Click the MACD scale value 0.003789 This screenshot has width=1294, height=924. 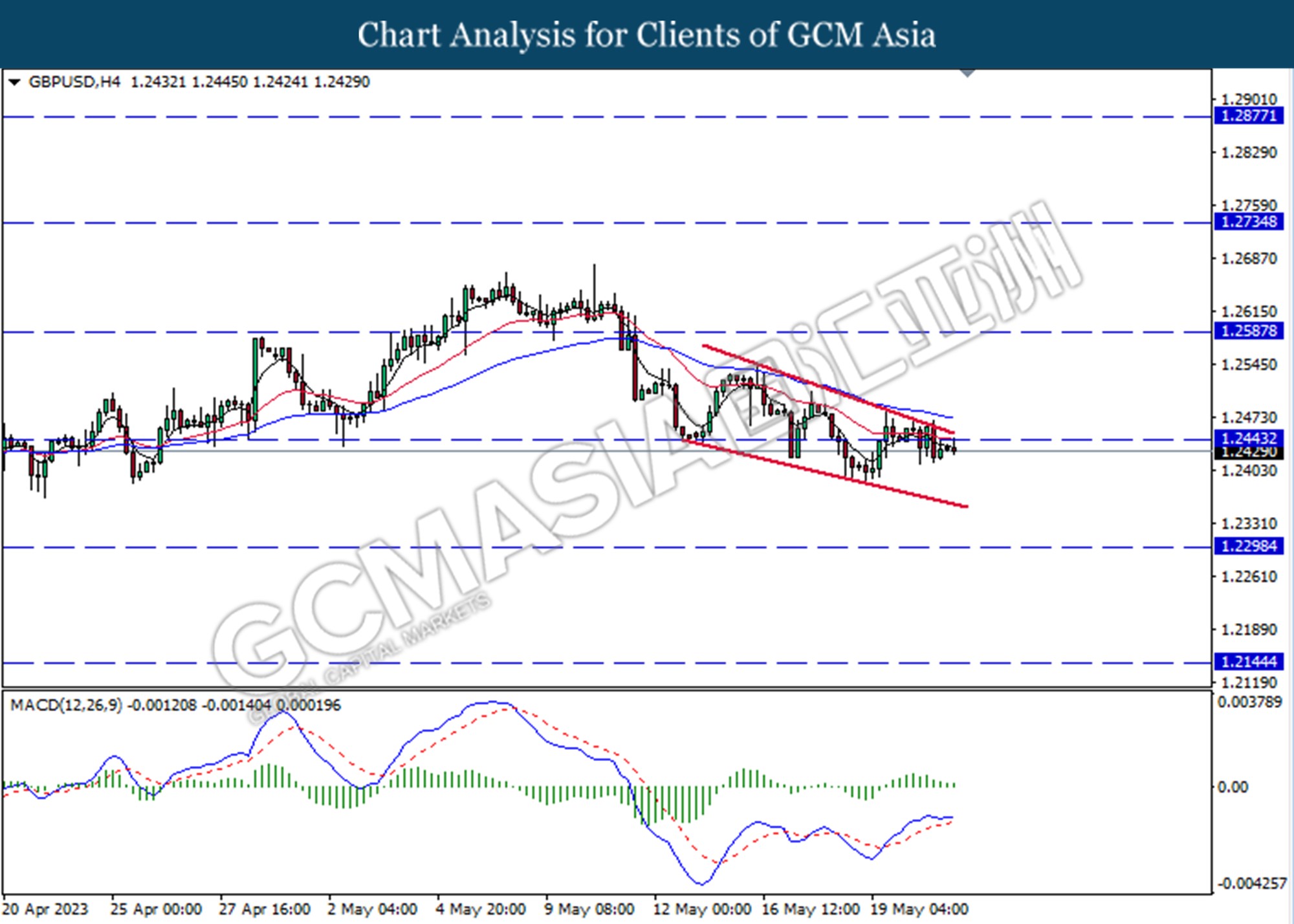tap(1249, 702)
